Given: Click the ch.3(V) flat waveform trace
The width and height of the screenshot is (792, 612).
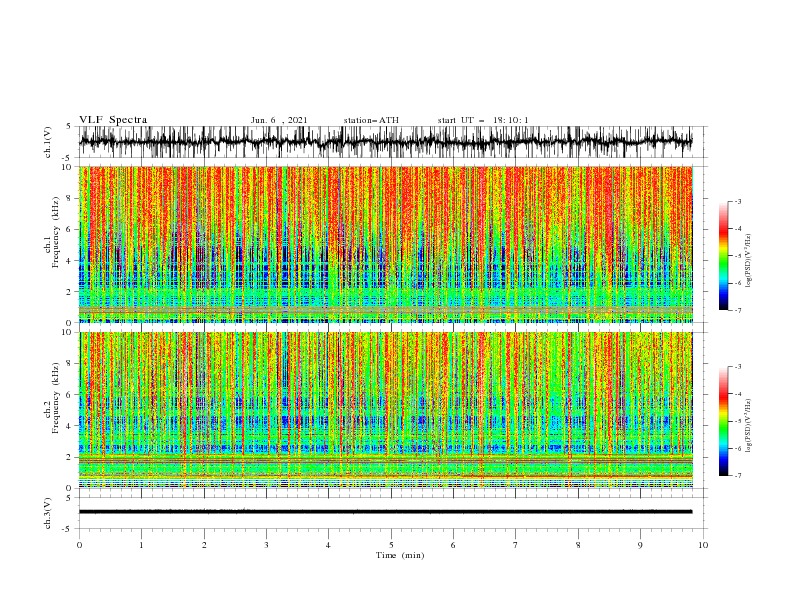Looking at the screenshot, I should (385, 512).
